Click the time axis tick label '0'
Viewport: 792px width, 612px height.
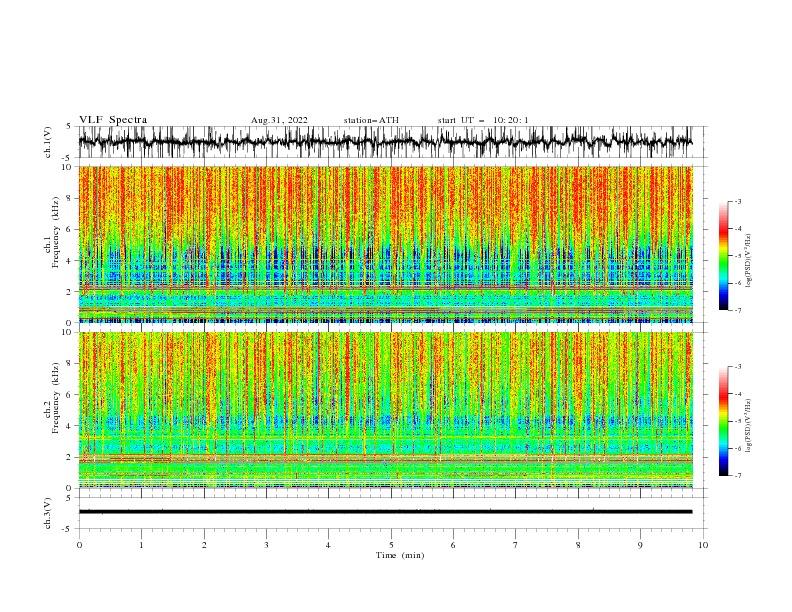tap(79, 545)
